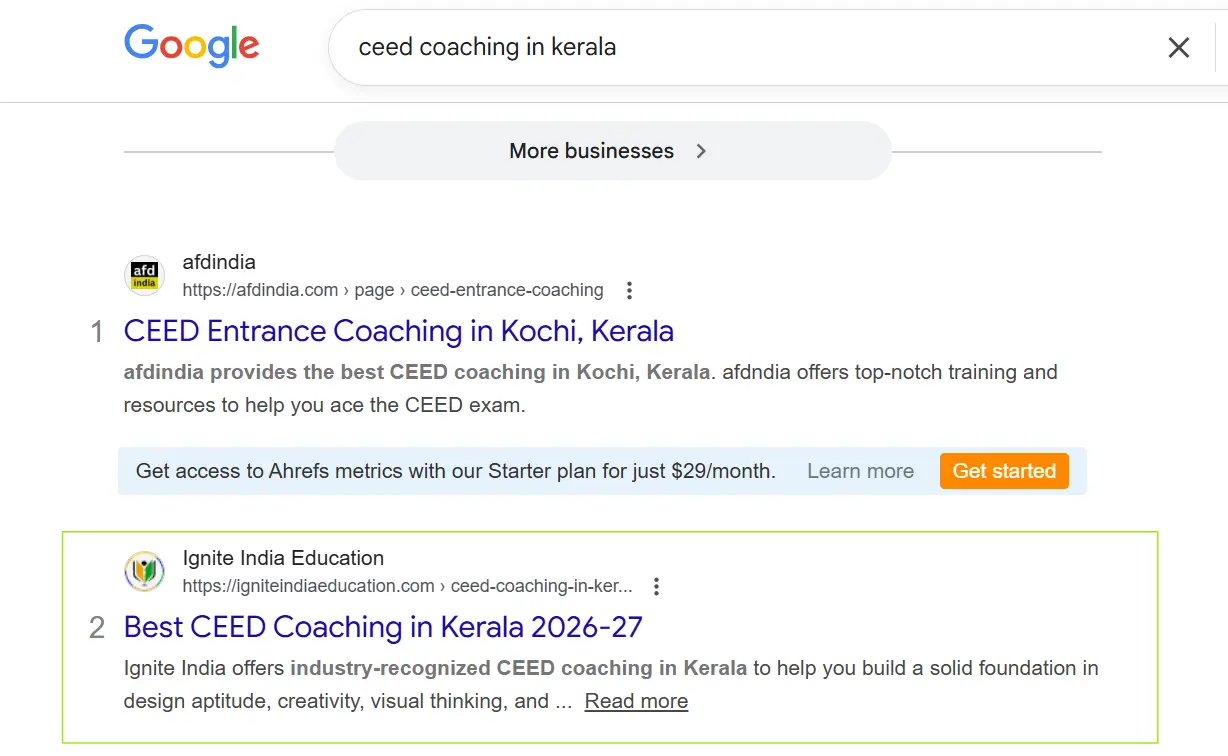Open three-dot menu for afdindia result
Screen dimensions: 1228x756
pyautogui.click(x=629, y=291)
